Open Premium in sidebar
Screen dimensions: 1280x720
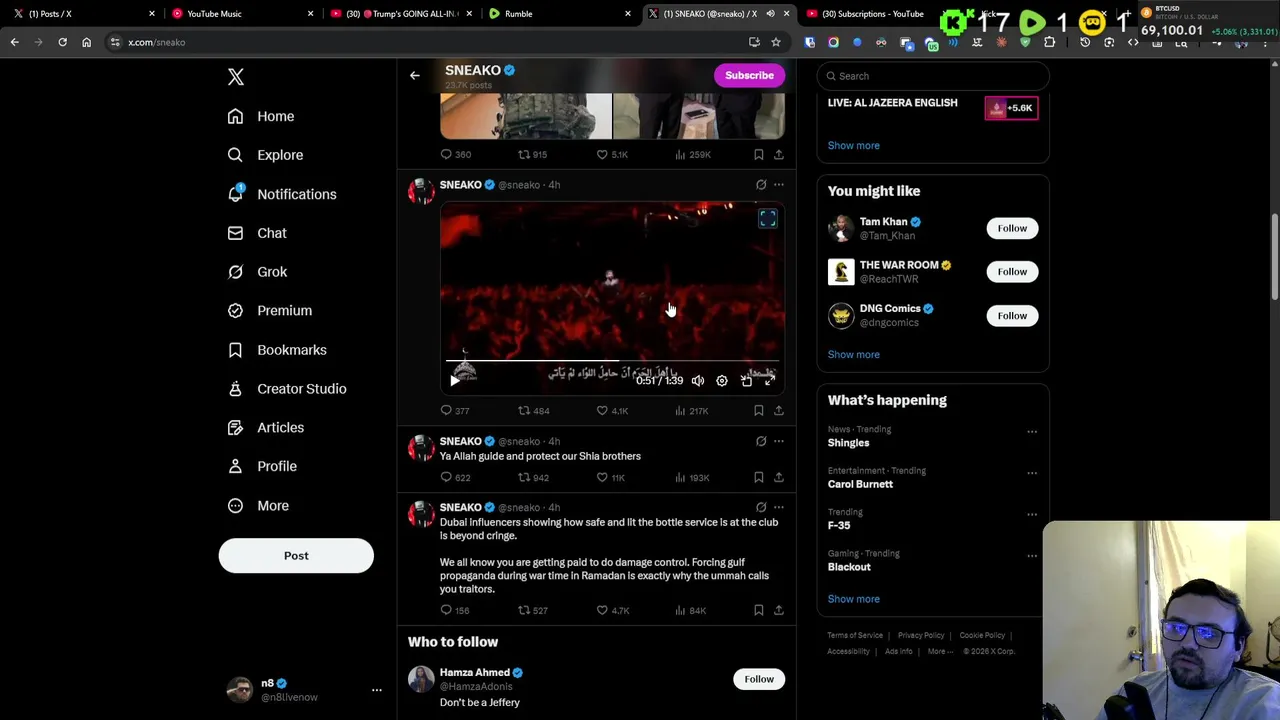click(269, 311)
